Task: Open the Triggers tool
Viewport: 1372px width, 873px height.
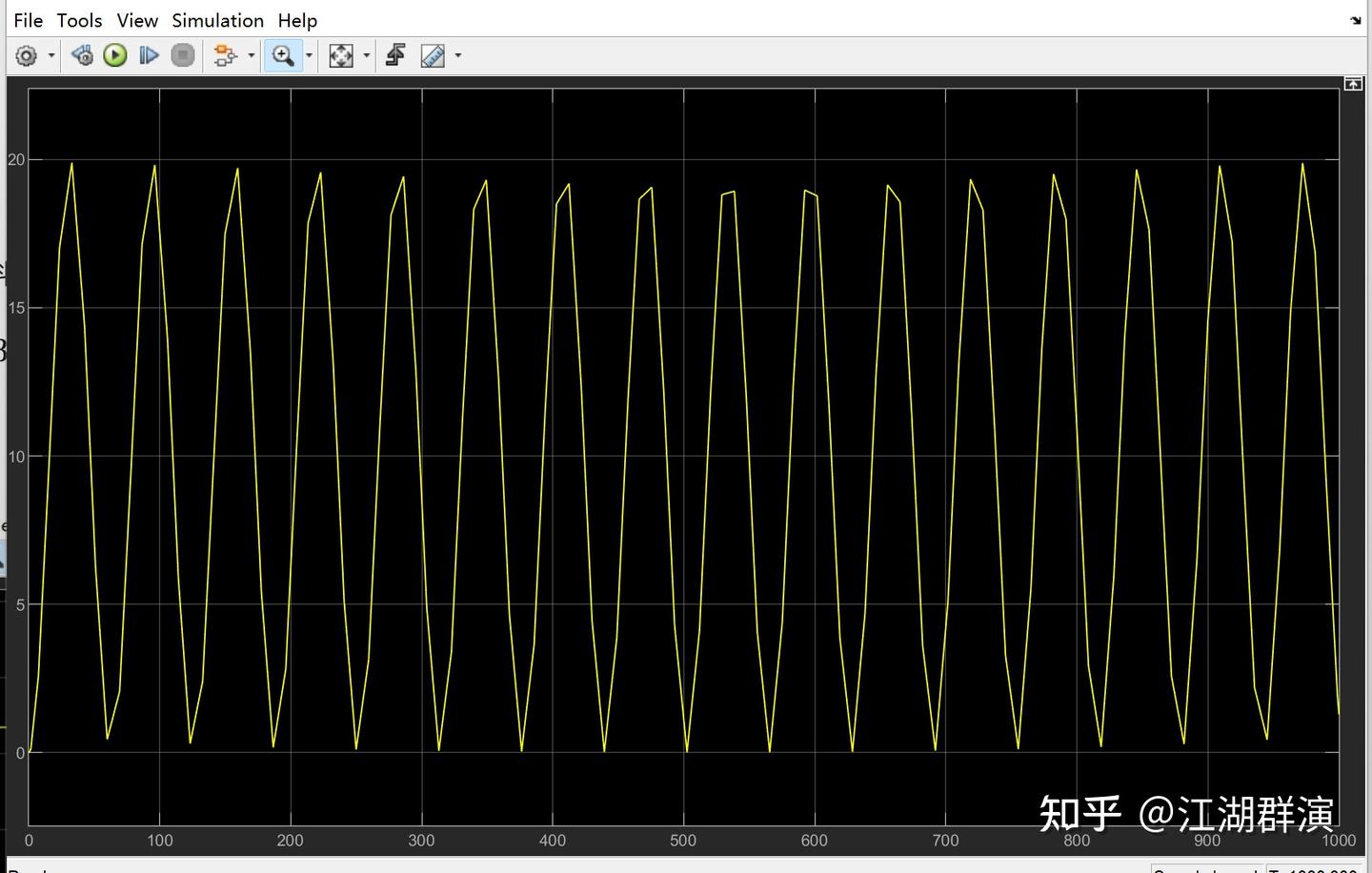Action: pyautogui.click(x=395, y=56)
